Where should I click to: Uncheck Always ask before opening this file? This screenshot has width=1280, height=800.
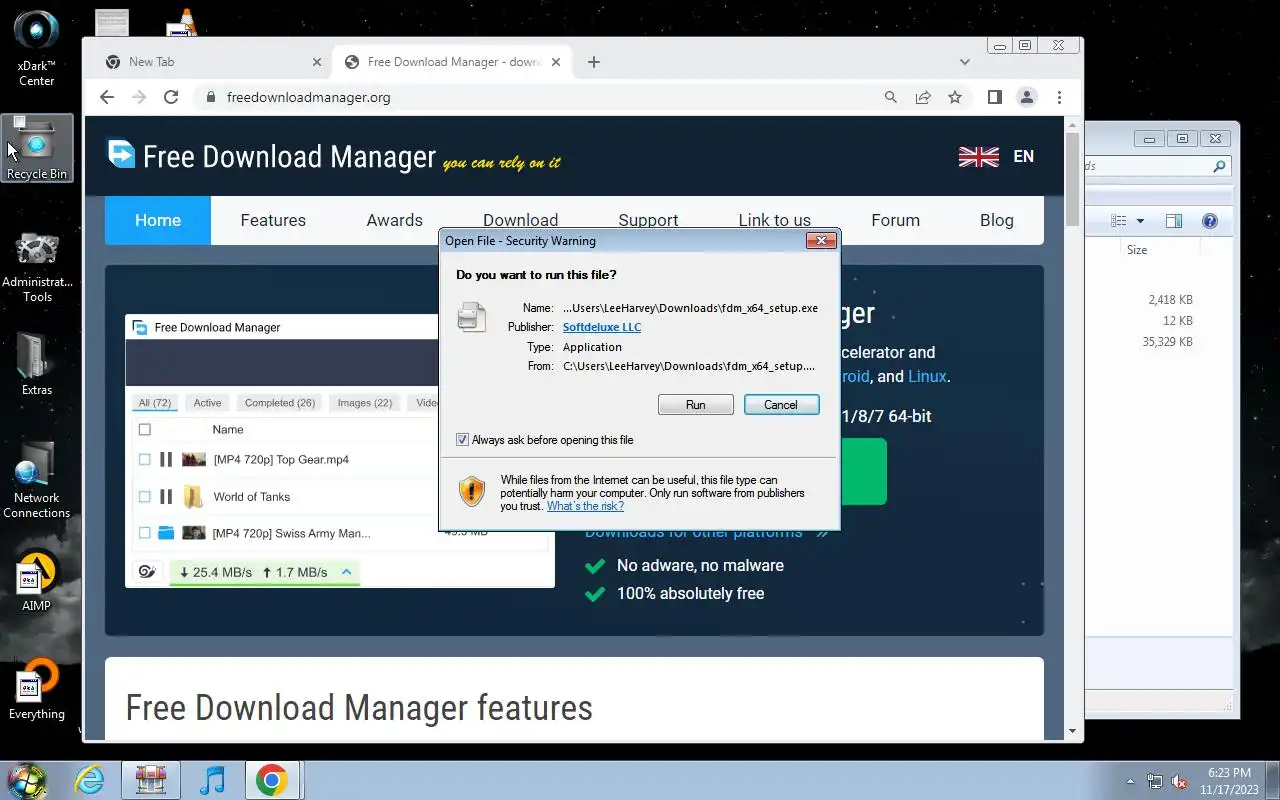pos(462,440)
